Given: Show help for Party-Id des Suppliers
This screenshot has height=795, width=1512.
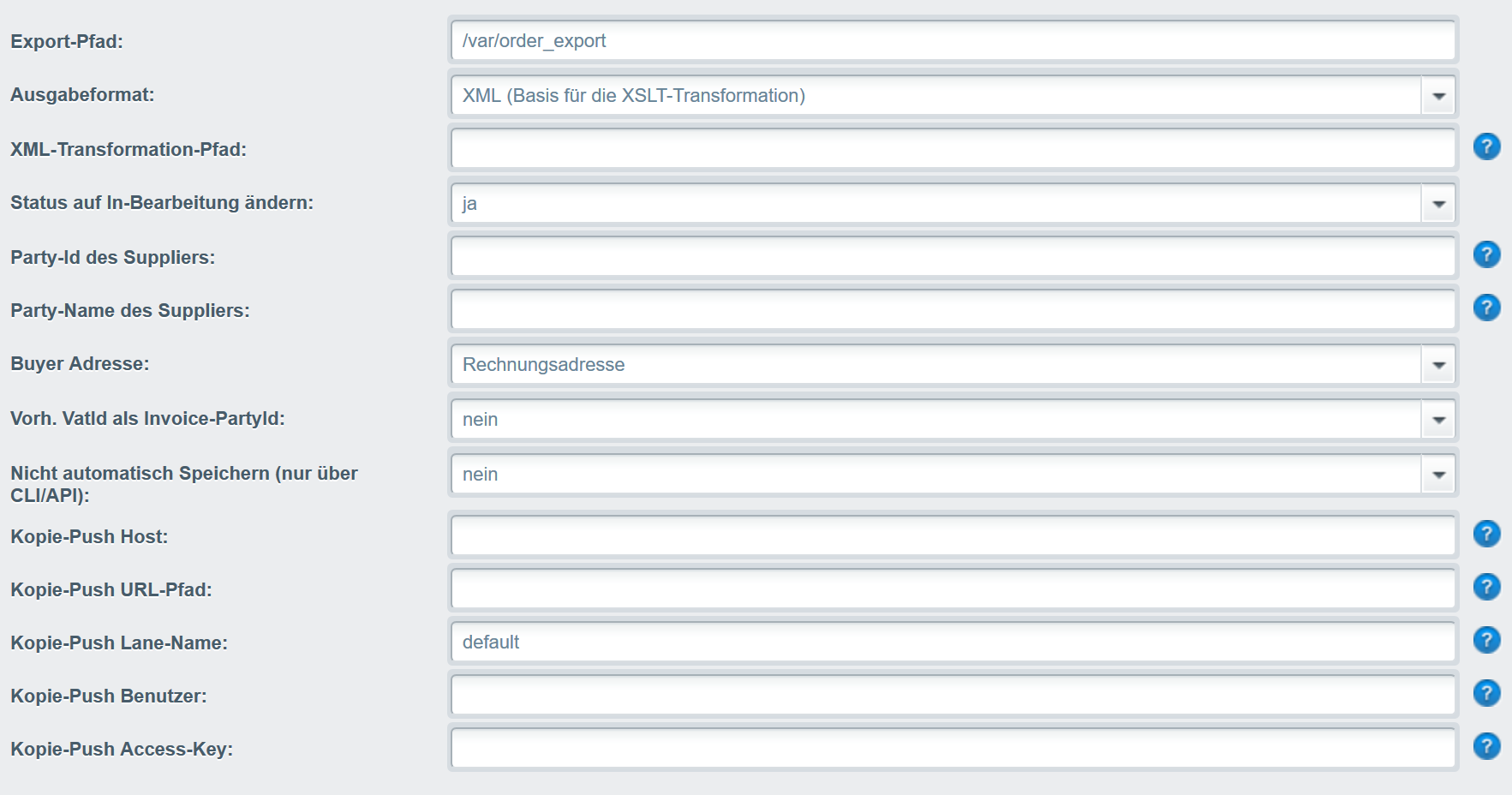Looking at the screenshot, I should coord(1486,254).
